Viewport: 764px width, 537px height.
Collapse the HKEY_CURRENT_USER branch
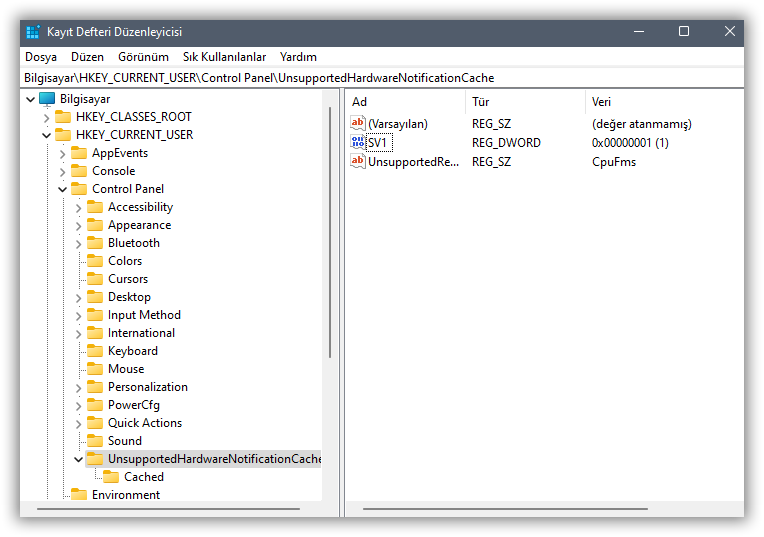point(46,135)
